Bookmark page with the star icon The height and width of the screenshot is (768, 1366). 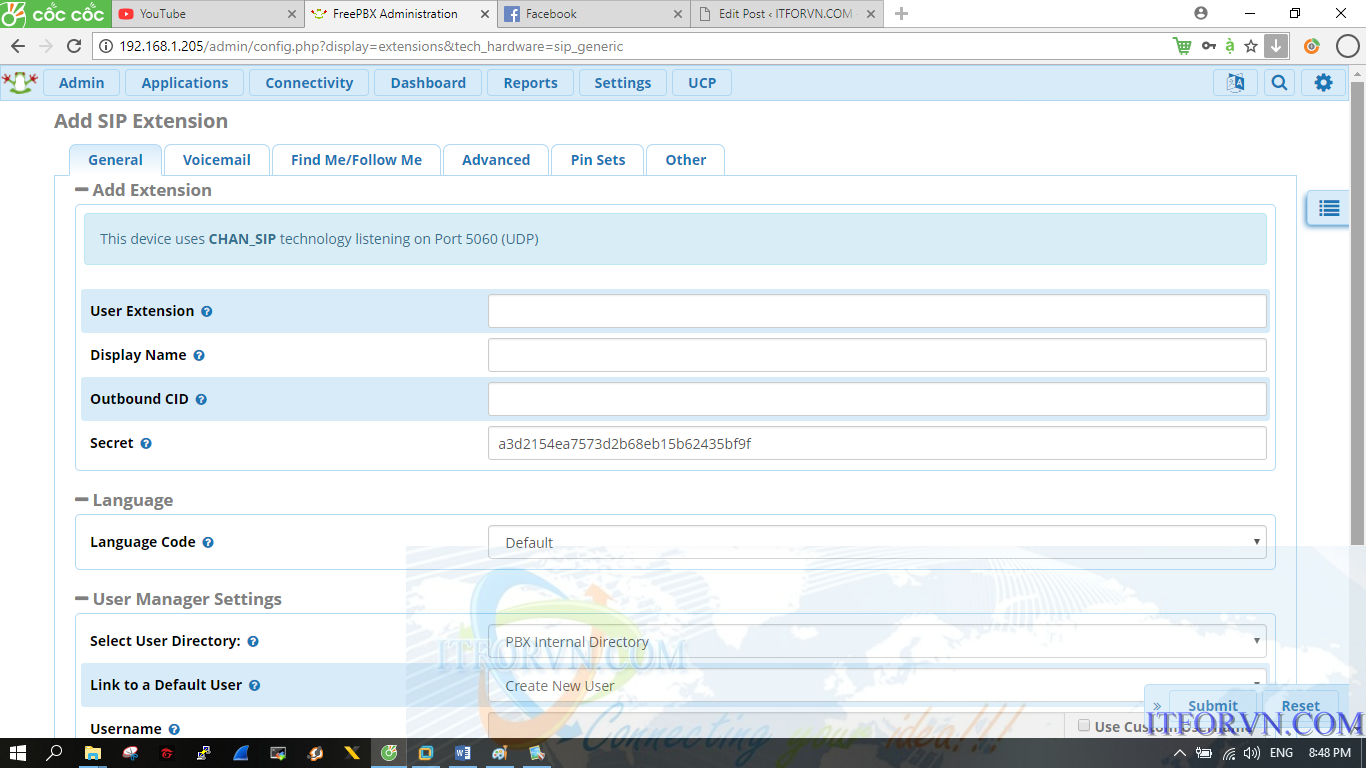pos(1251,46)
